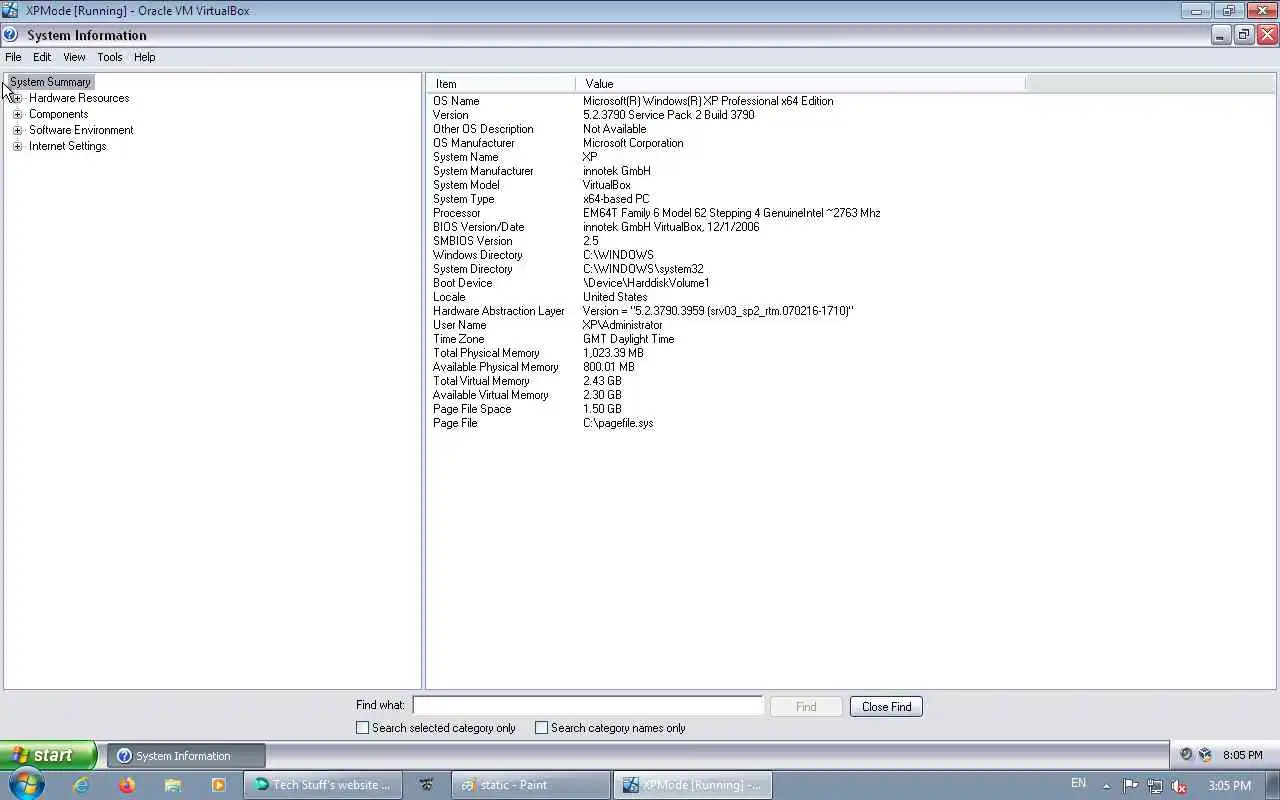Click the Item column header
Viewport: 1280px width, 800px height.
[x=501, y=84]
